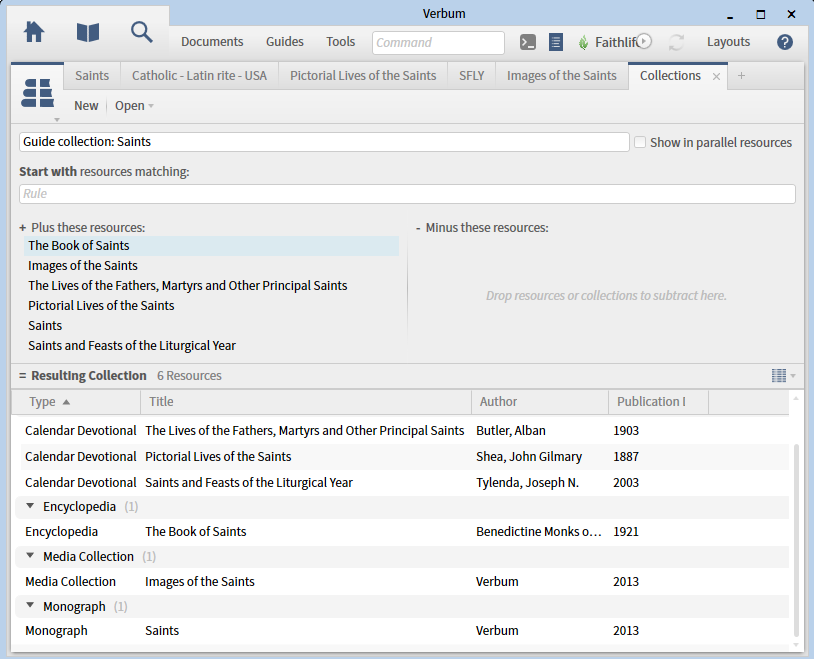Click the Tylenda, Joseph N. author cell
814x659 pixels.
pos(527,482)
